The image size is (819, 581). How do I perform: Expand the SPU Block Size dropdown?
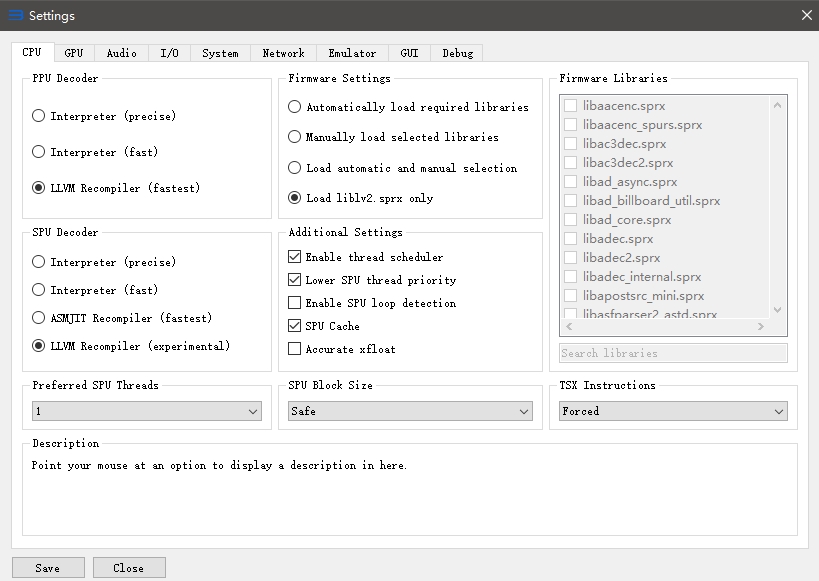[410, 411]
